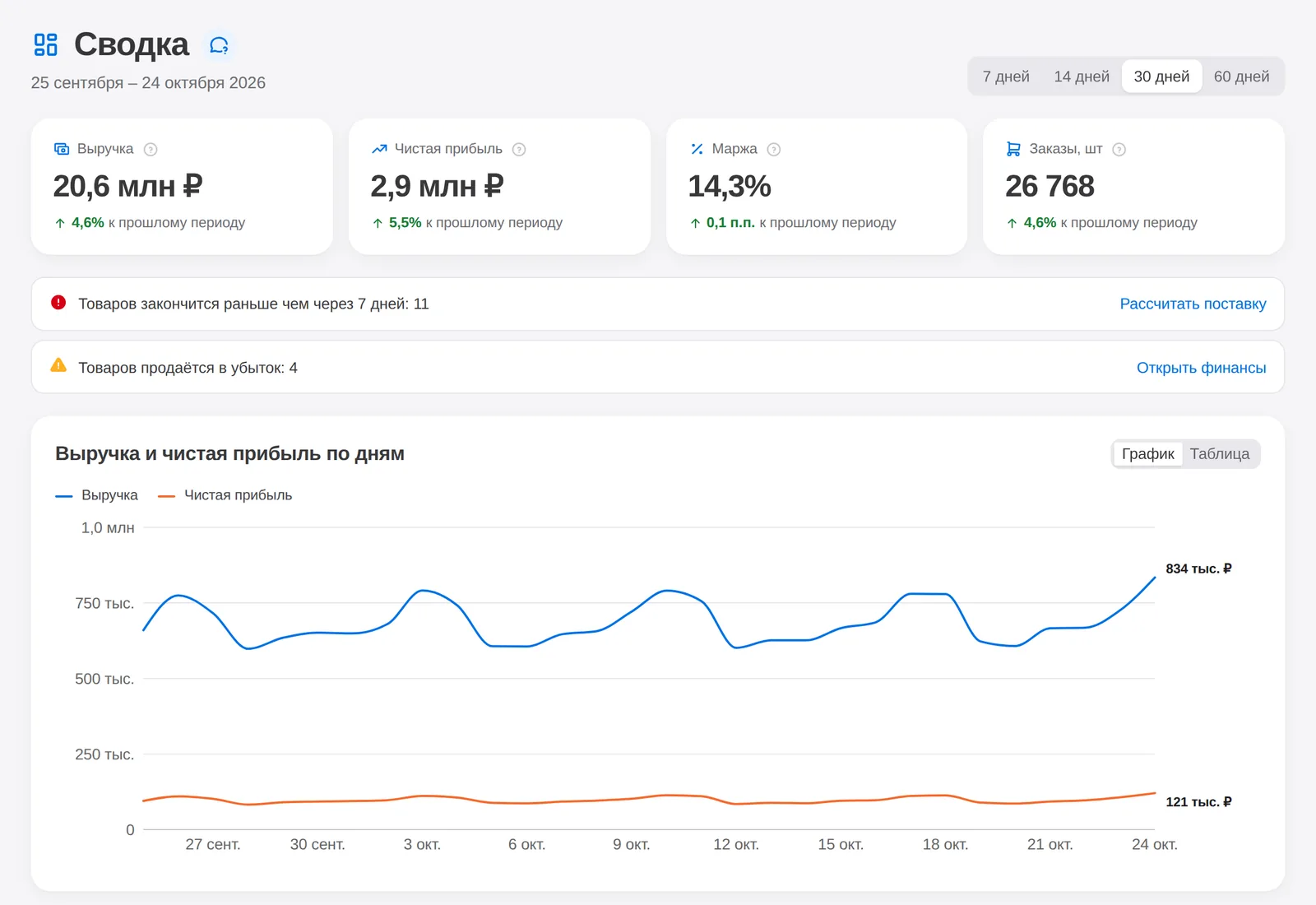The width and height of the screenshot is (1316, 905).
Task: Click the 26 768 orders value
Action: click(x=1050, y=186)
